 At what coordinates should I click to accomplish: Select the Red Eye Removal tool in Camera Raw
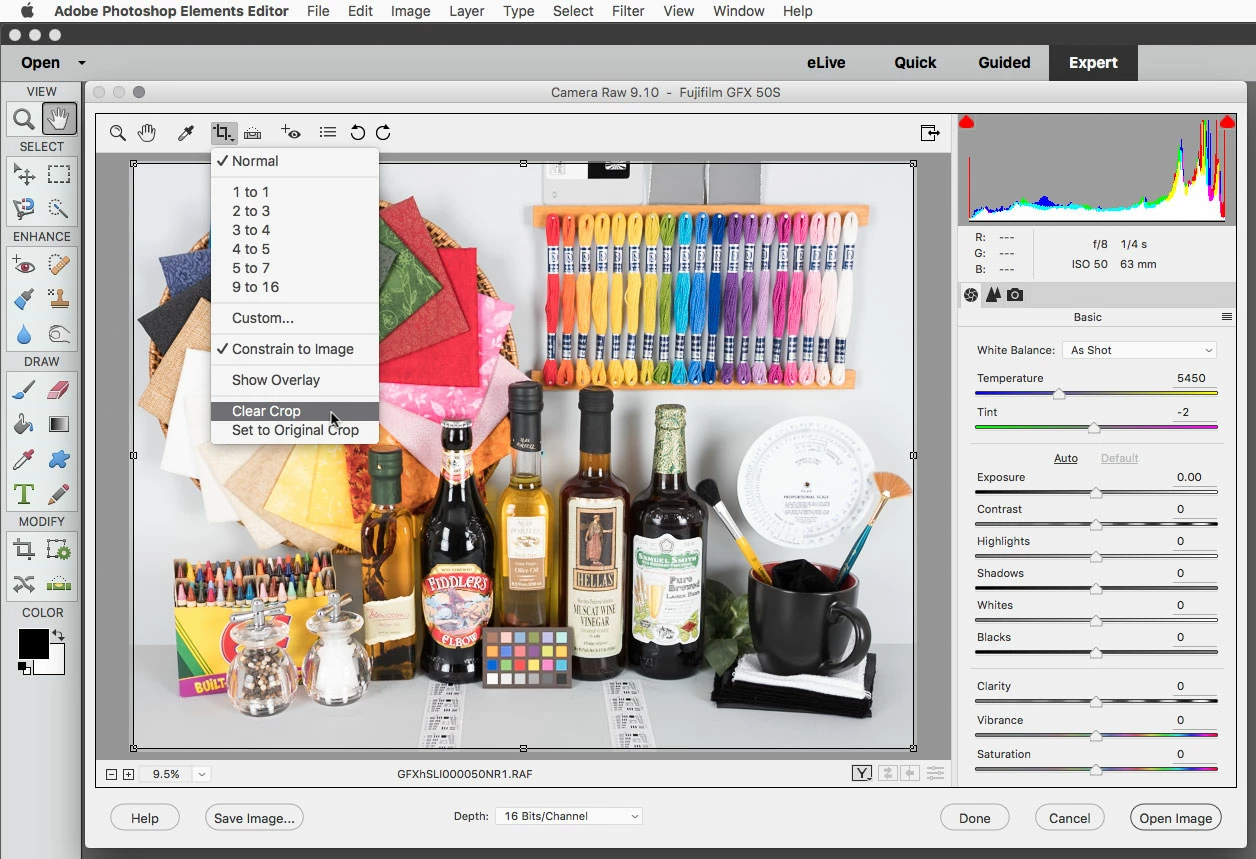pyautogui.click(x=291, y=132)
